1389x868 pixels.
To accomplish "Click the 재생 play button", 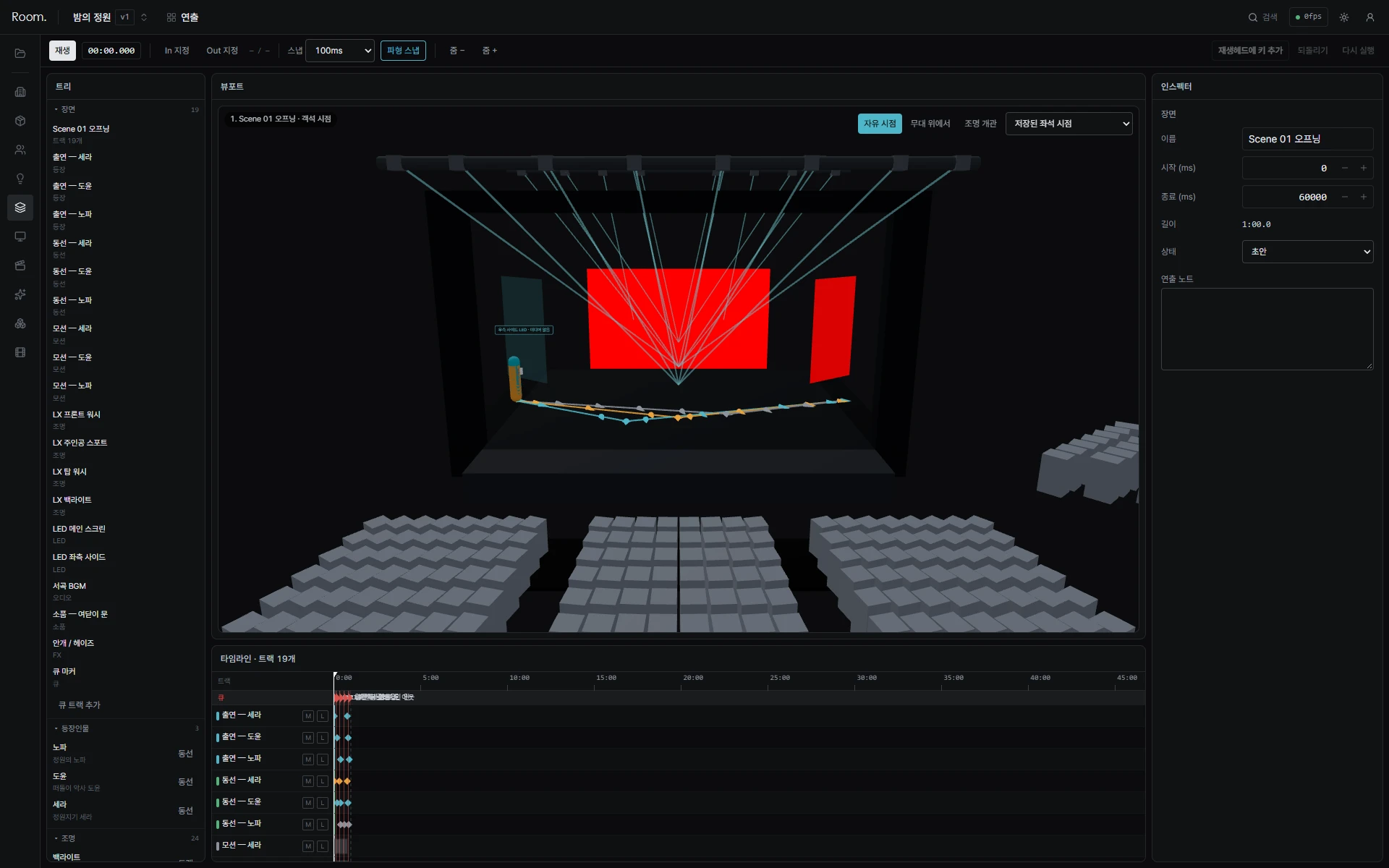I will tap(63, 51).
